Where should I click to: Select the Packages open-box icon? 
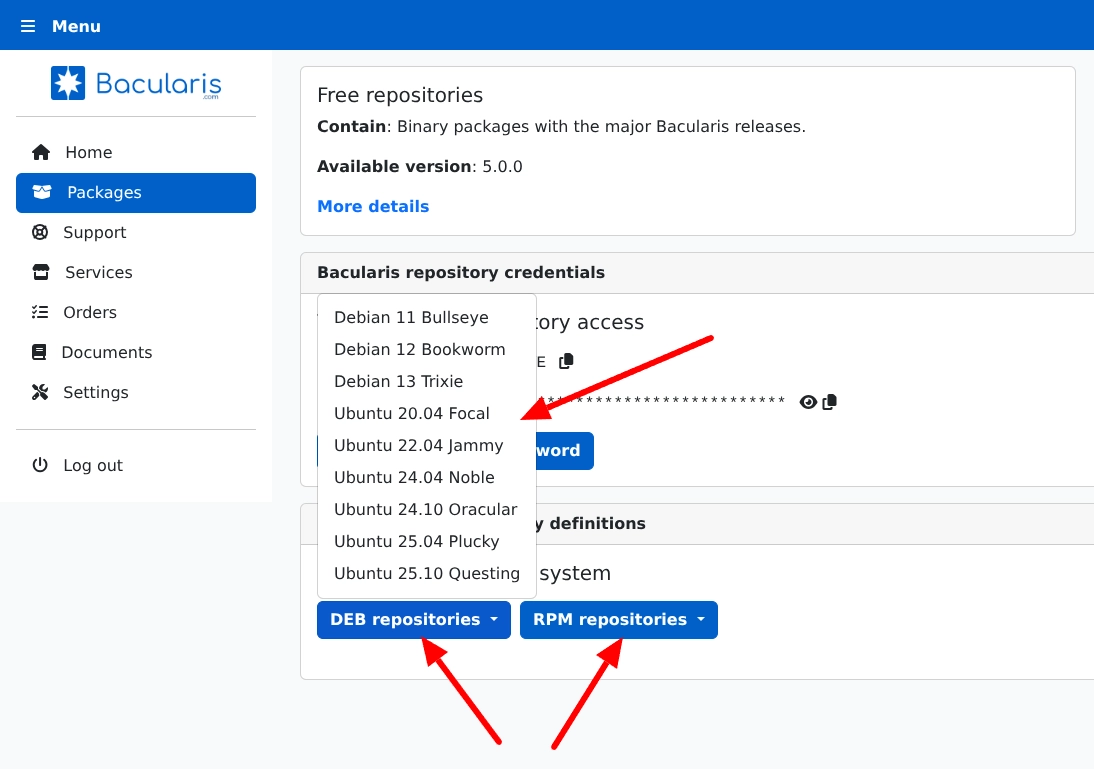point(39,192)
